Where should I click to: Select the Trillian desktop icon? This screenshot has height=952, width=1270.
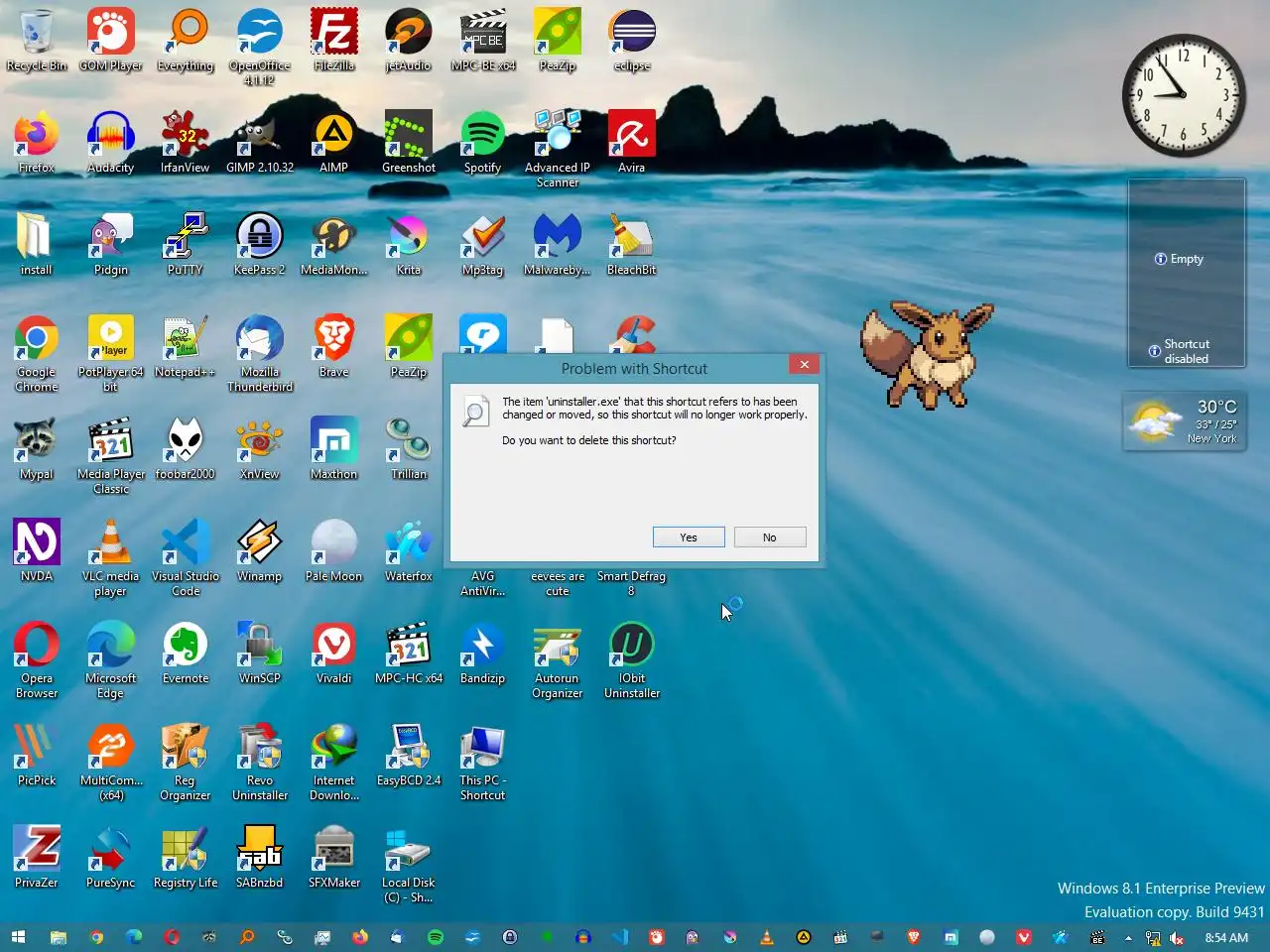click(409, 448)
